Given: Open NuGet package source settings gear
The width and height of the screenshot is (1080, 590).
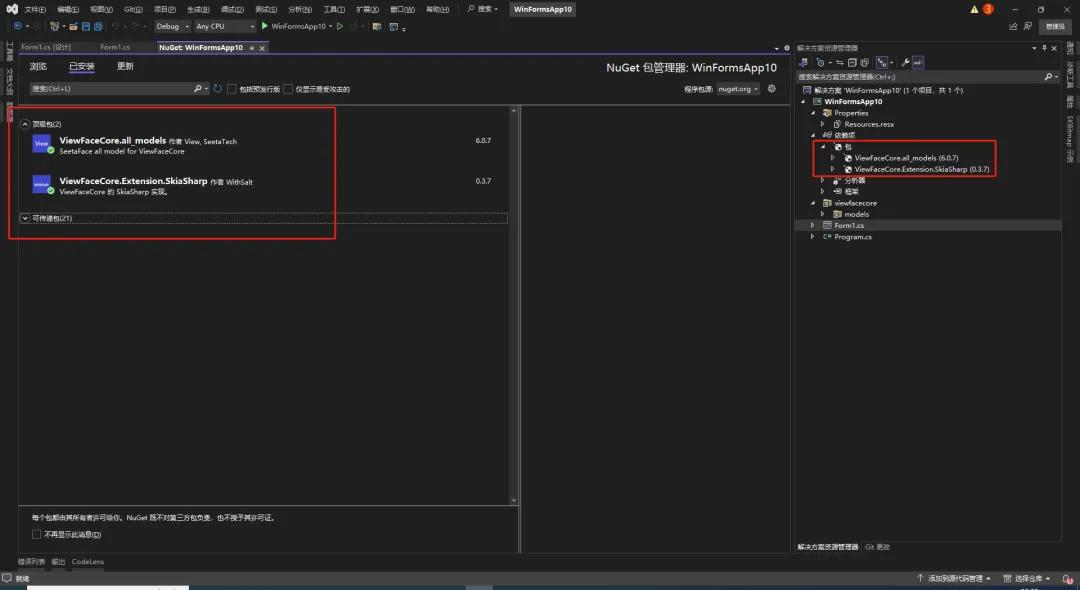Looking at the screenshot, I should point(771,89).
